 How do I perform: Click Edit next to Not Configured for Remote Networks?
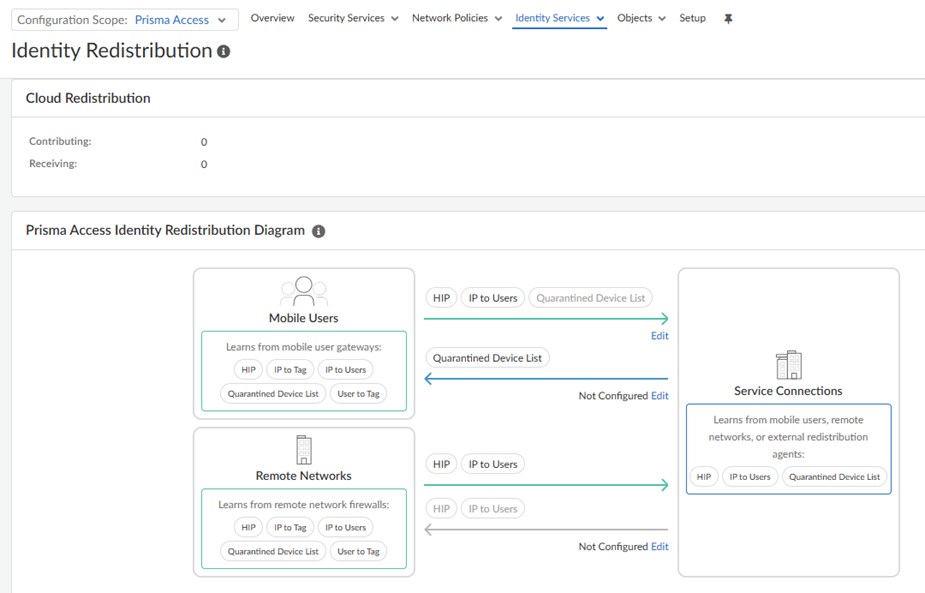659,547
